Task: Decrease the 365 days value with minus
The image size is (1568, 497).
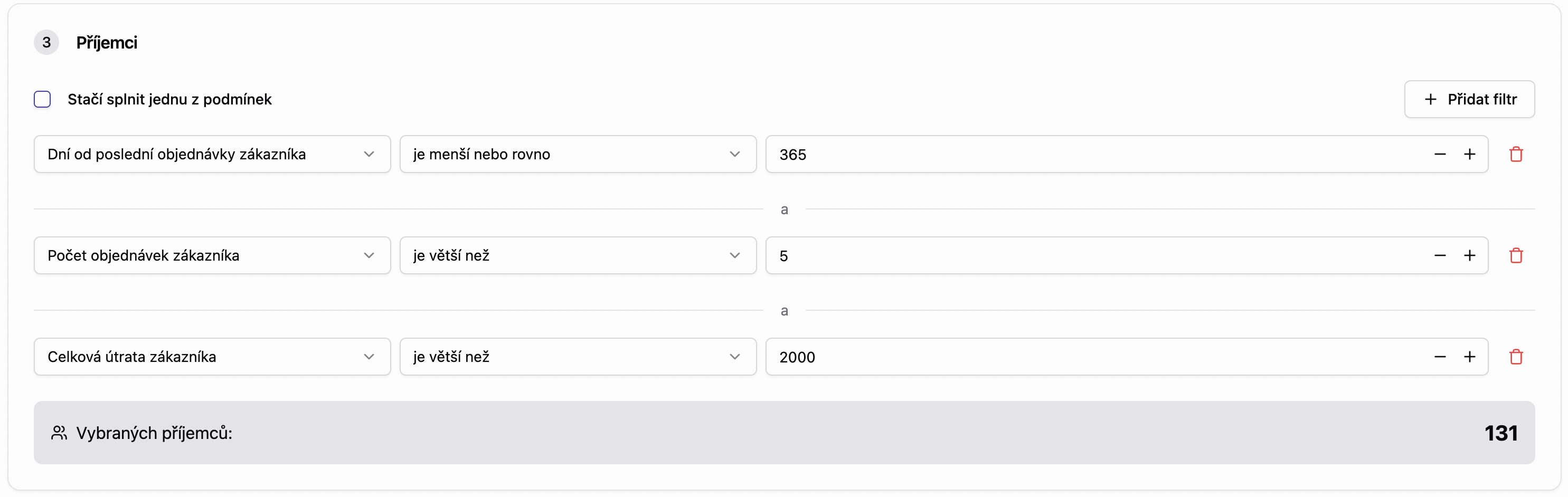Action: (x=1440, y=155)
